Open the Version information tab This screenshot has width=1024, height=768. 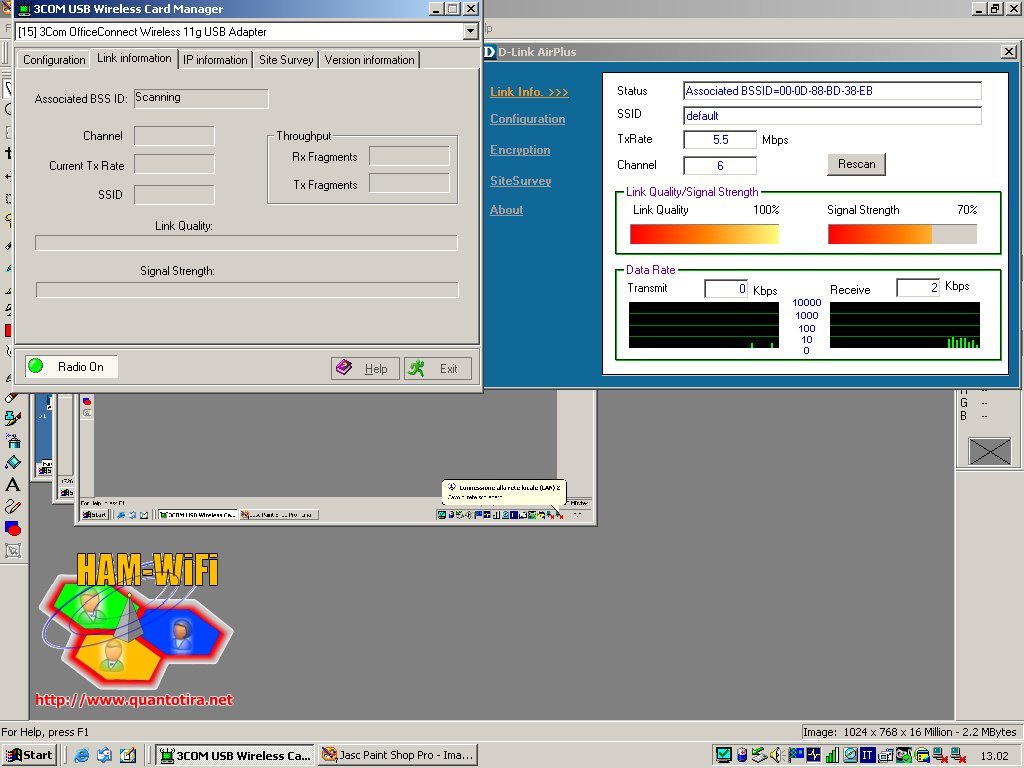[x=370, y=59]
